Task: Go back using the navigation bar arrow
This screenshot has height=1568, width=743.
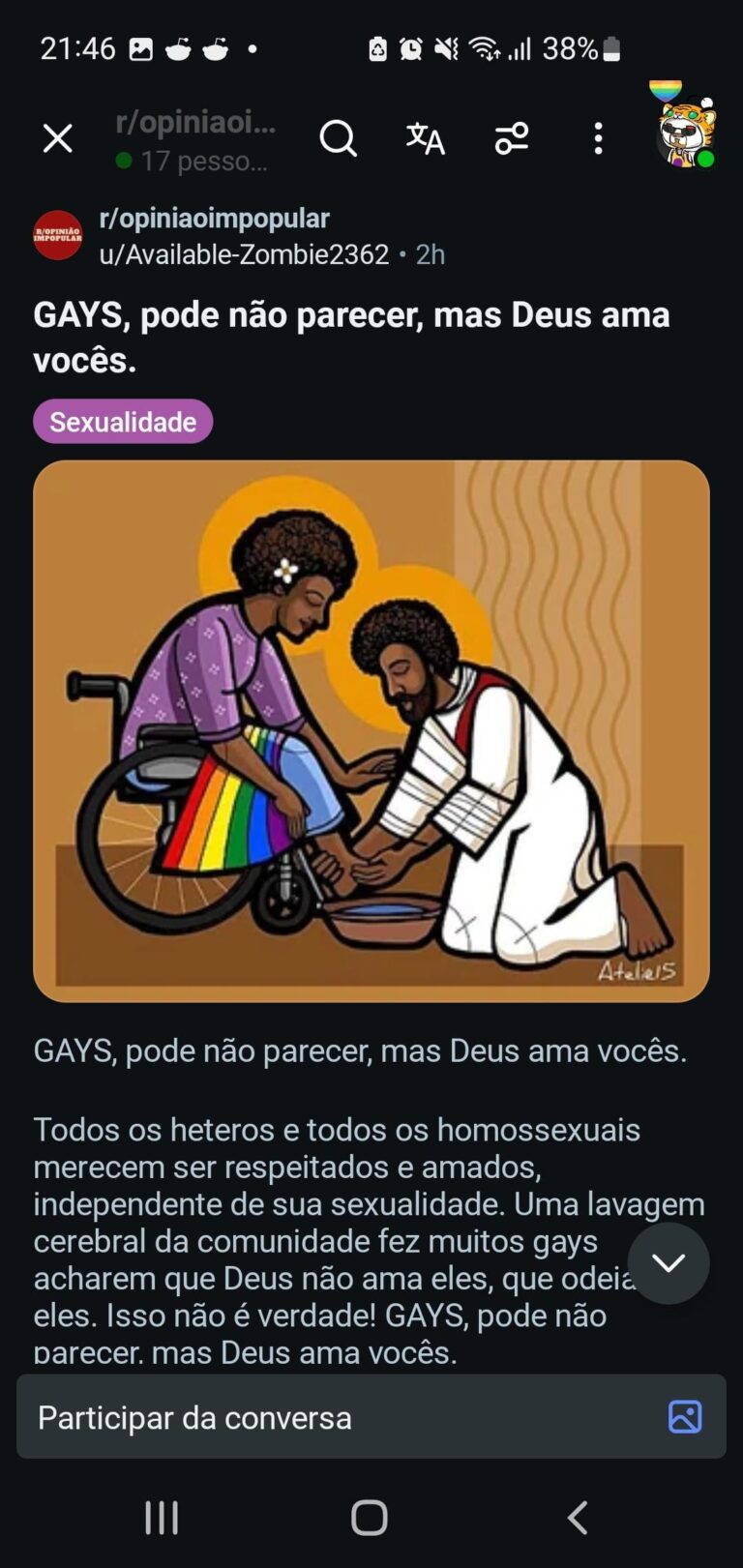Action: click(578, 1518)
